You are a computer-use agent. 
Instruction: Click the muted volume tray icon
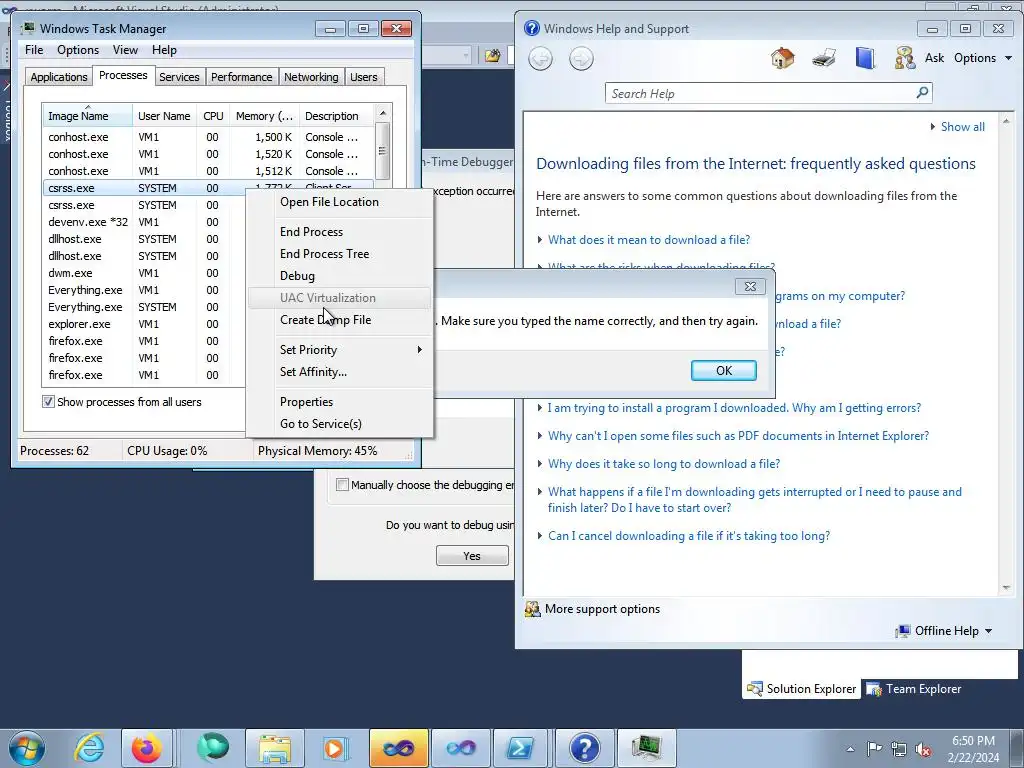pyautogui.click(x=923, y=749)
